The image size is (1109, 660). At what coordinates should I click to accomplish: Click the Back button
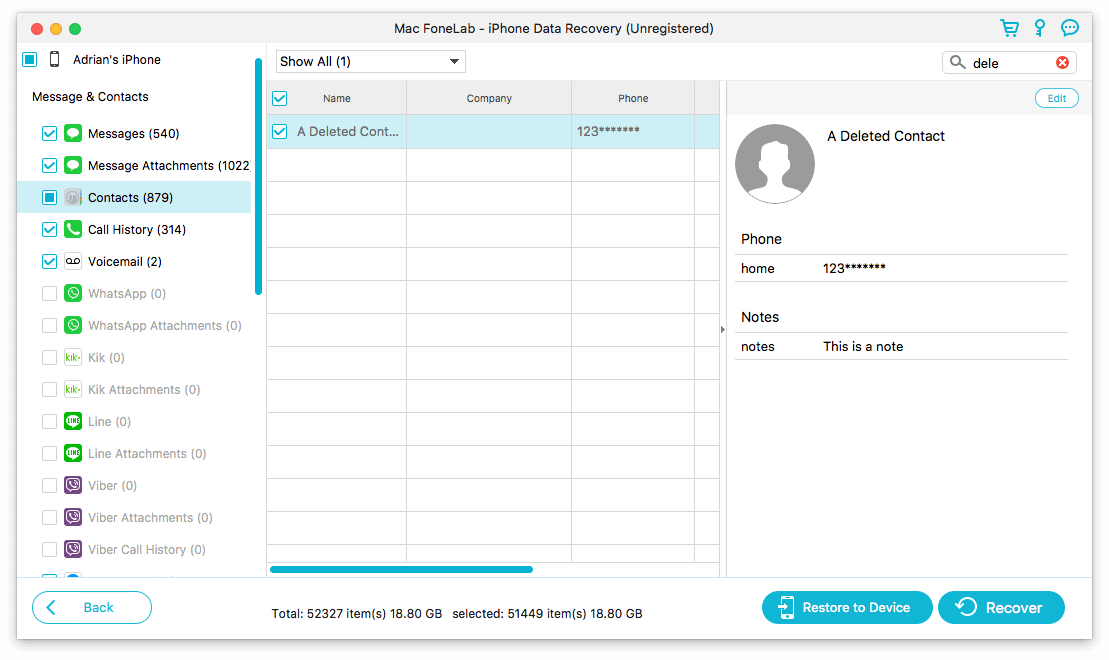tap(92, 607)
